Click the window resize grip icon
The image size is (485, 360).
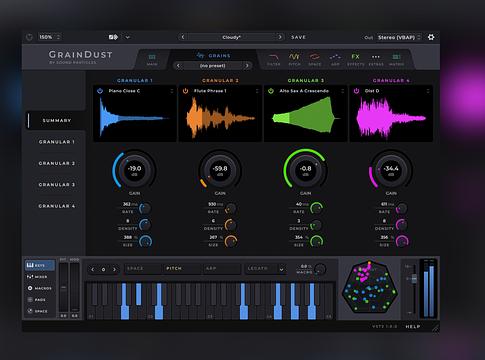[435, 328]
